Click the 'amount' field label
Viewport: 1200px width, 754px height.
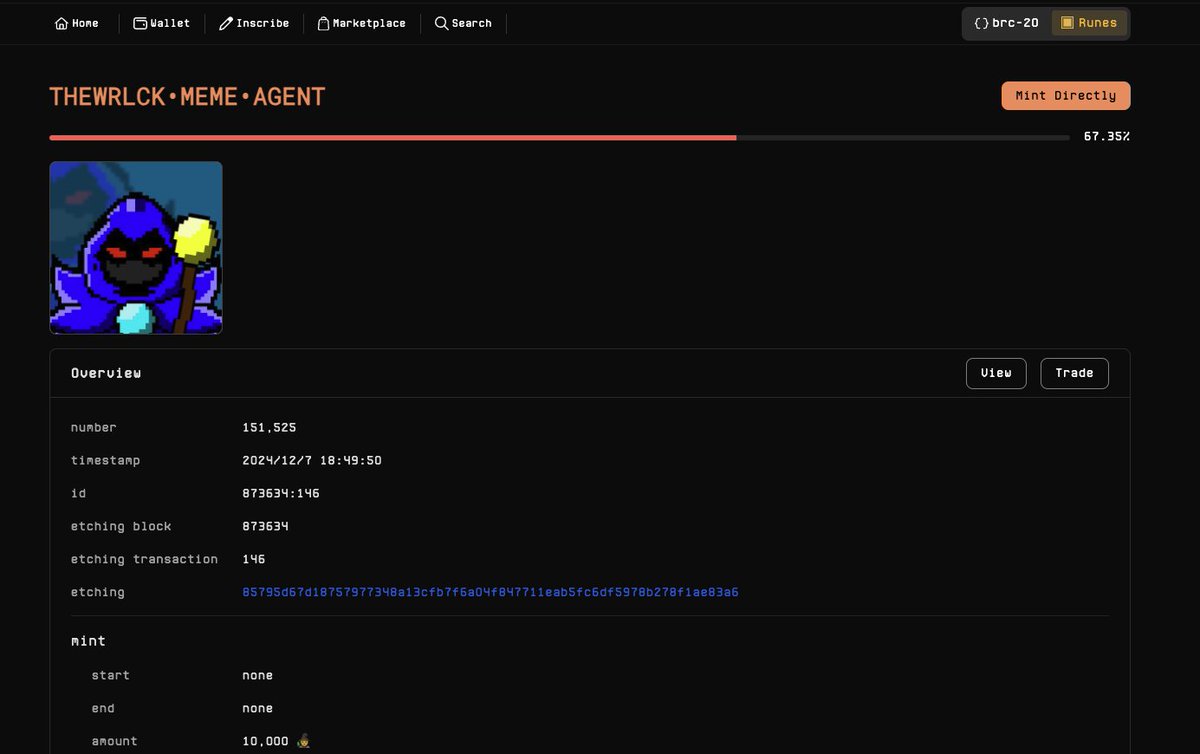[x=115, y=741]
